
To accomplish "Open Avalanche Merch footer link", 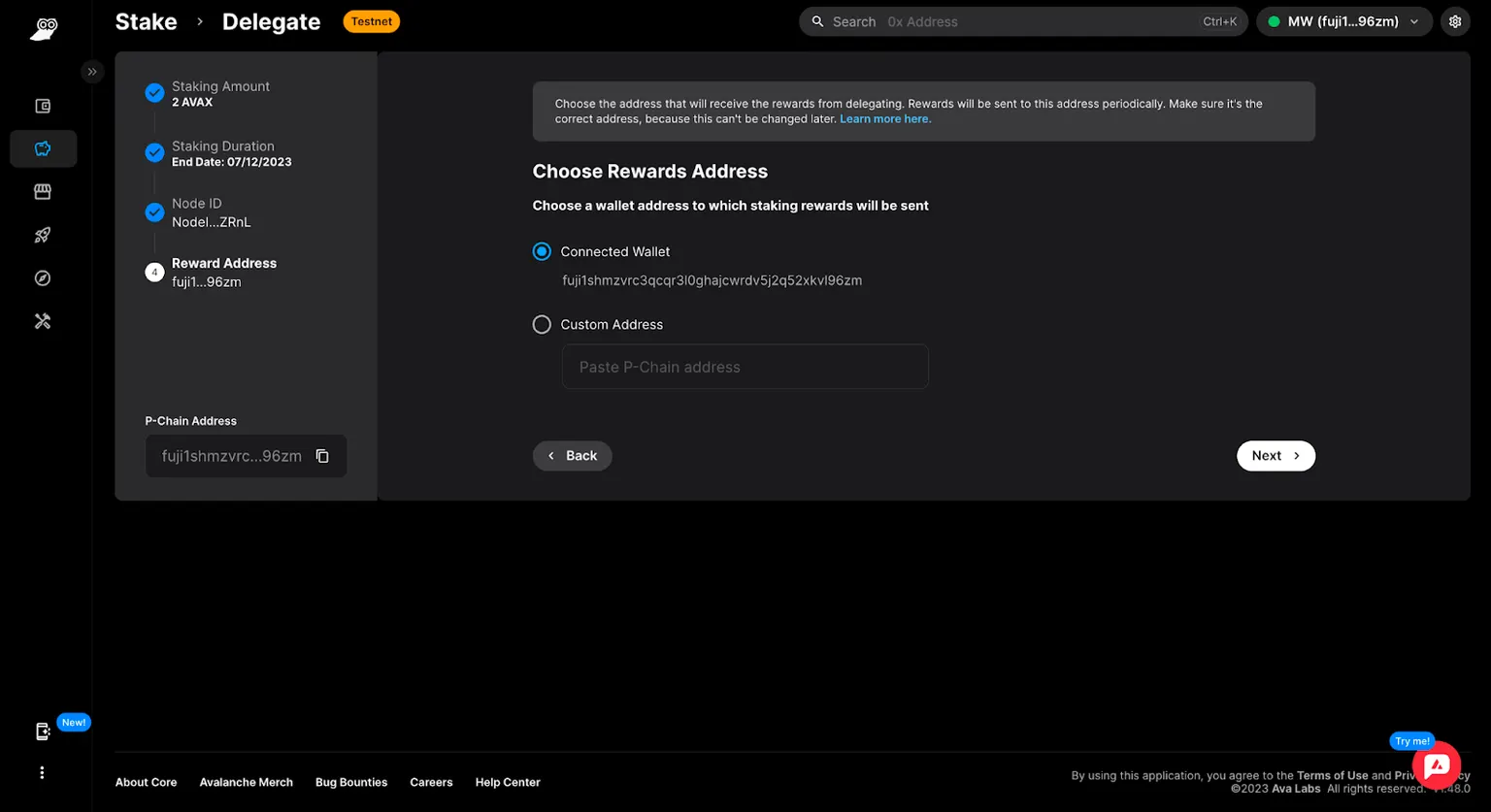I will tap(247, 782).
